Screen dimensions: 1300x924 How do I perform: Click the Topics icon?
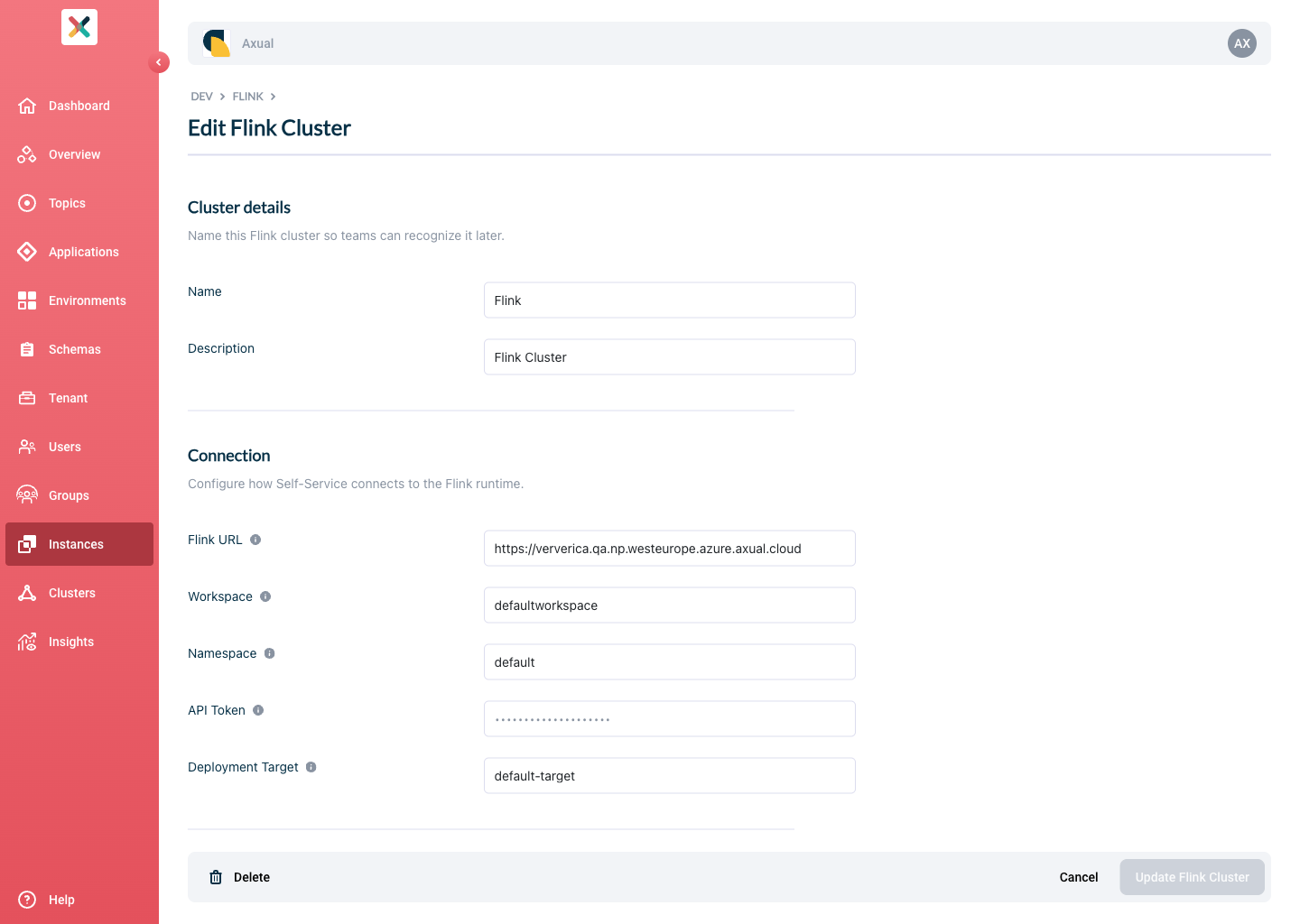(x=27, y=203)
